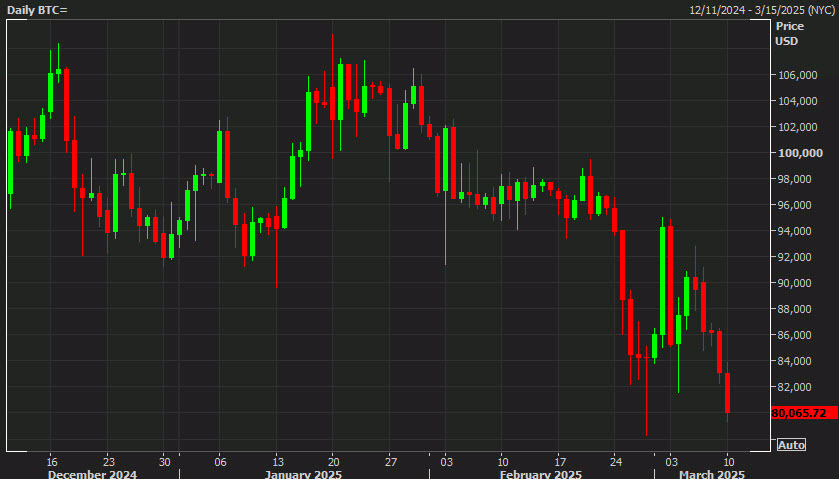
Task: Click the 30 date tick in December
Action: click(x=165, y=462)
